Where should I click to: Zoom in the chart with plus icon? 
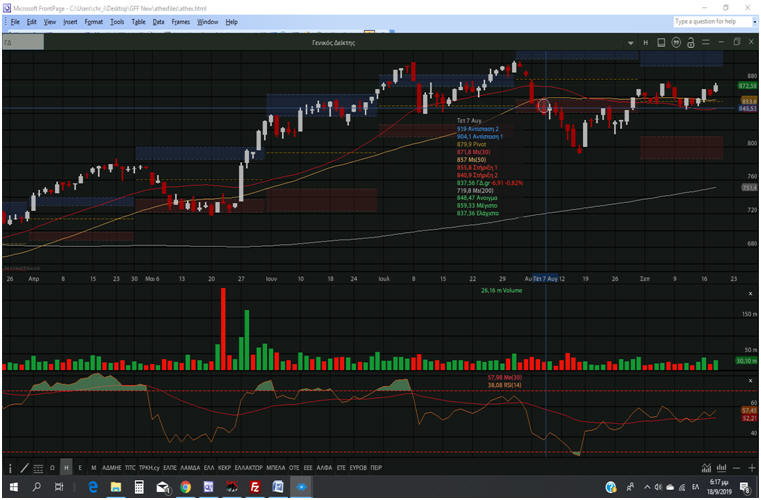(x=752, y=468)
